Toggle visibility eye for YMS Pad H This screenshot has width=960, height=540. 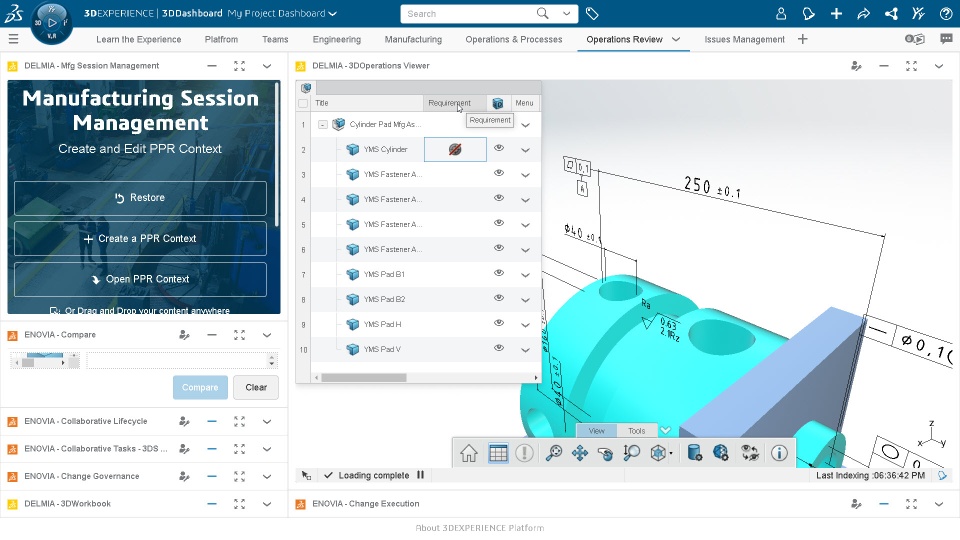(499, 323)
